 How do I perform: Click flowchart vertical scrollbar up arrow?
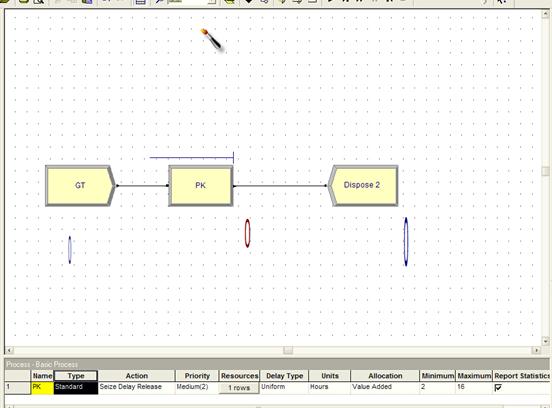coord(546,14)
